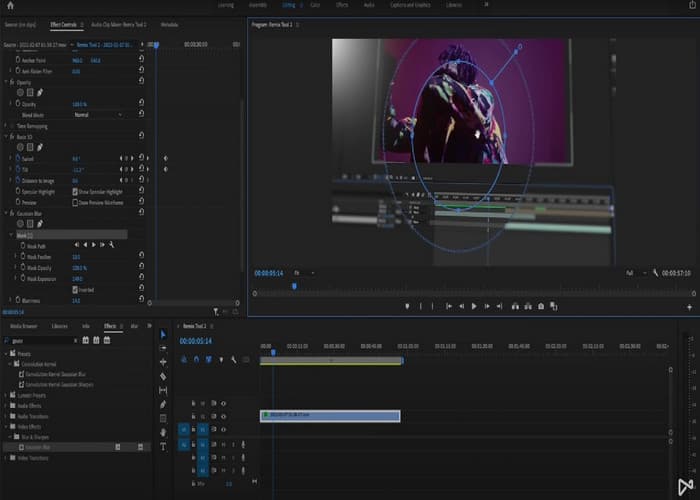Collapse the Presets folder
Screen dimensions: 700x500
(6, 354)
